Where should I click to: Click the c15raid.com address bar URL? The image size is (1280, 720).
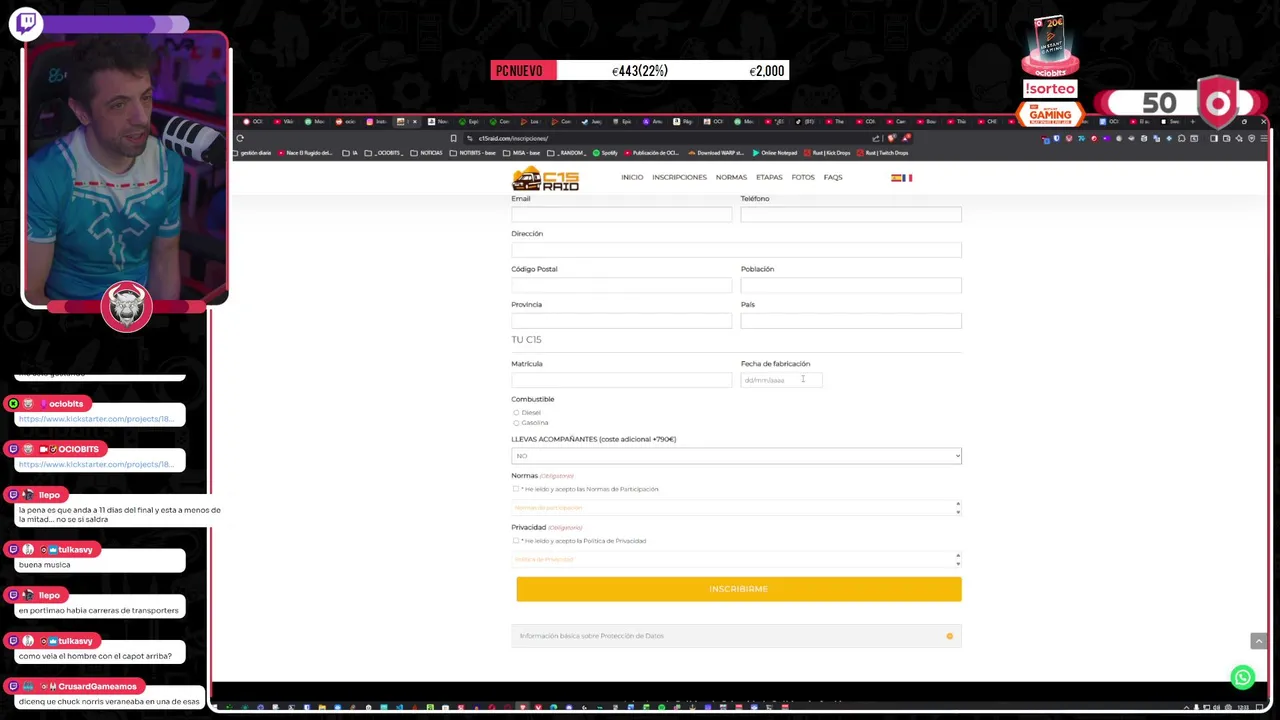(x=513, y=138)
